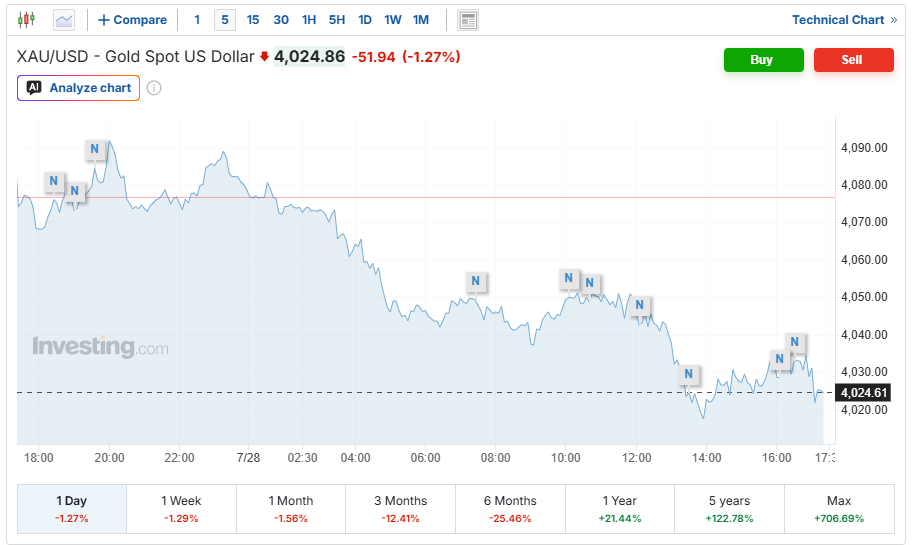Click the plus icon for Compare

pos(104,20)
